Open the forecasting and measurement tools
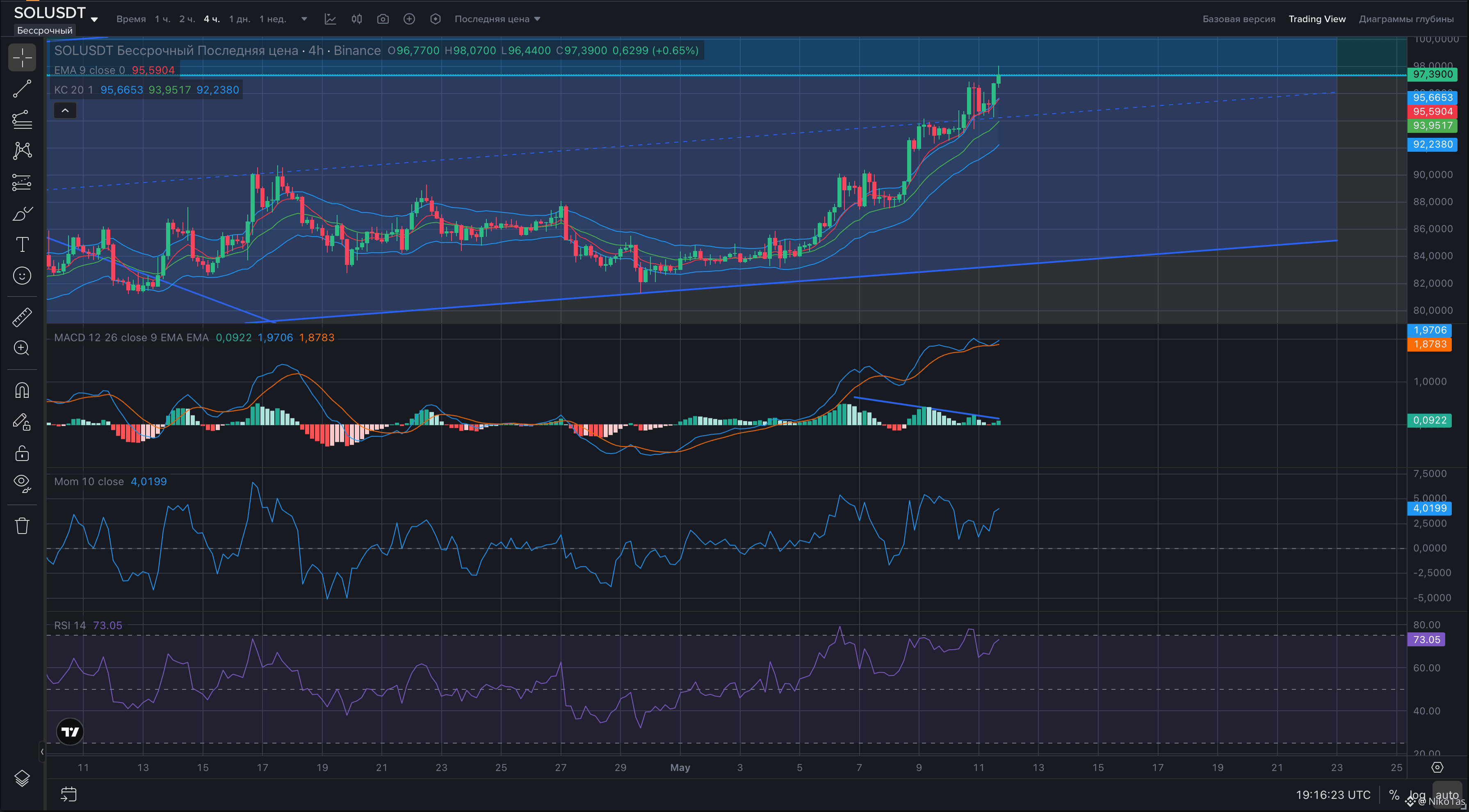The height and width of the screenshot is (812, 1469). [x=22, y=182]
